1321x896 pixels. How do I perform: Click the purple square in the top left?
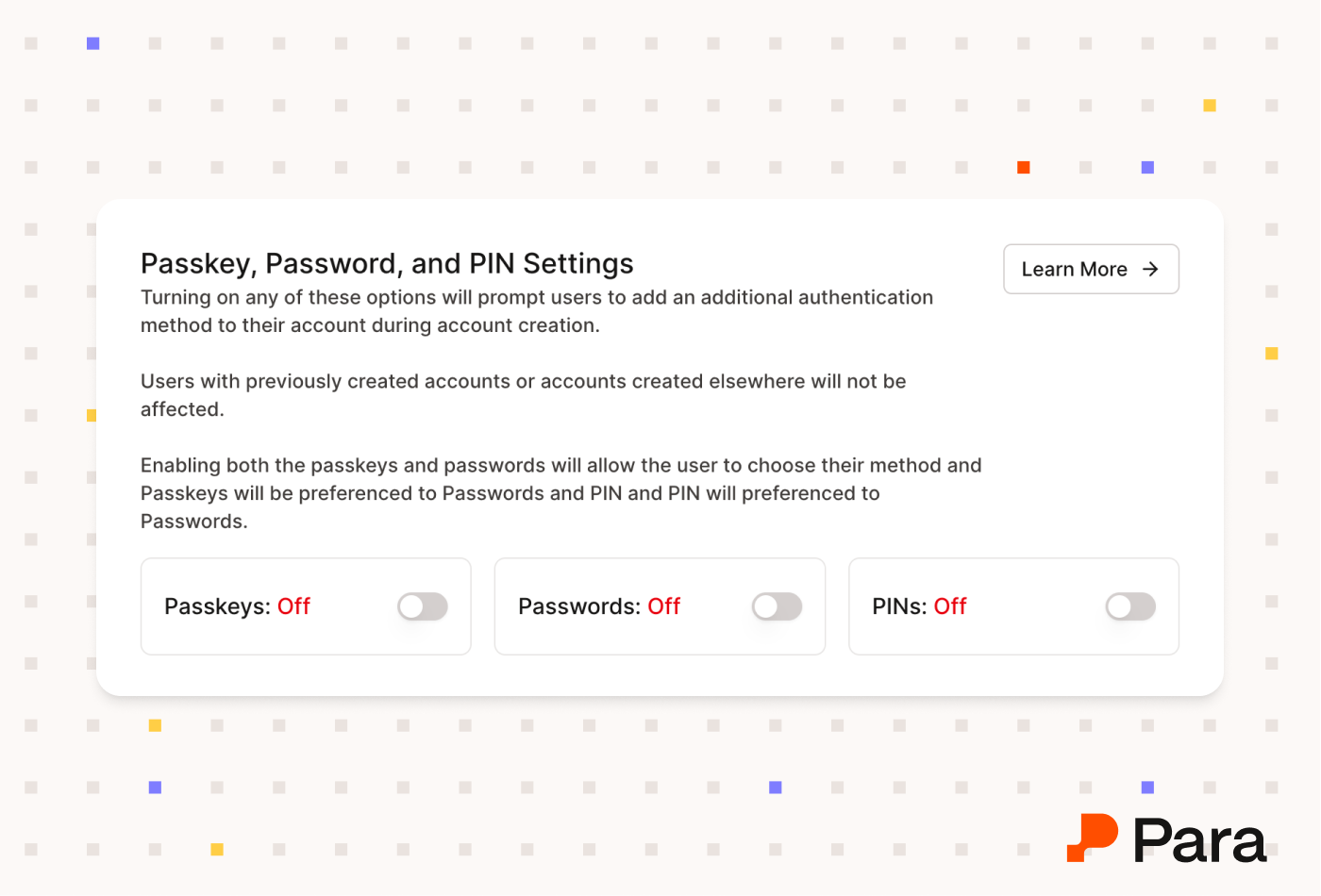point(92,42)
